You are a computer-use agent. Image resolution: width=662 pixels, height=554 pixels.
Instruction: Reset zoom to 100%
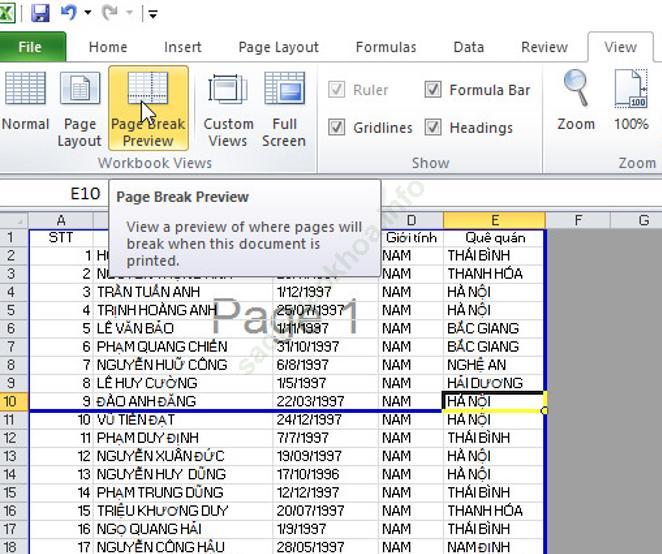pyautogui.click(x=631, y=101)
